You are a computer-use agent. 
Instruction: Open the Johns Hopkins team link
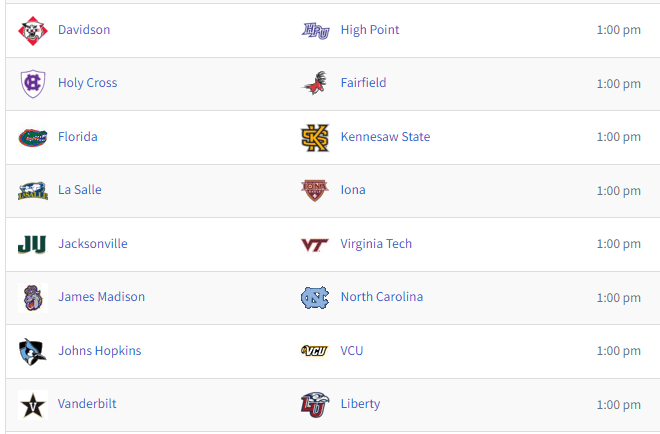(x=100, y=351)
